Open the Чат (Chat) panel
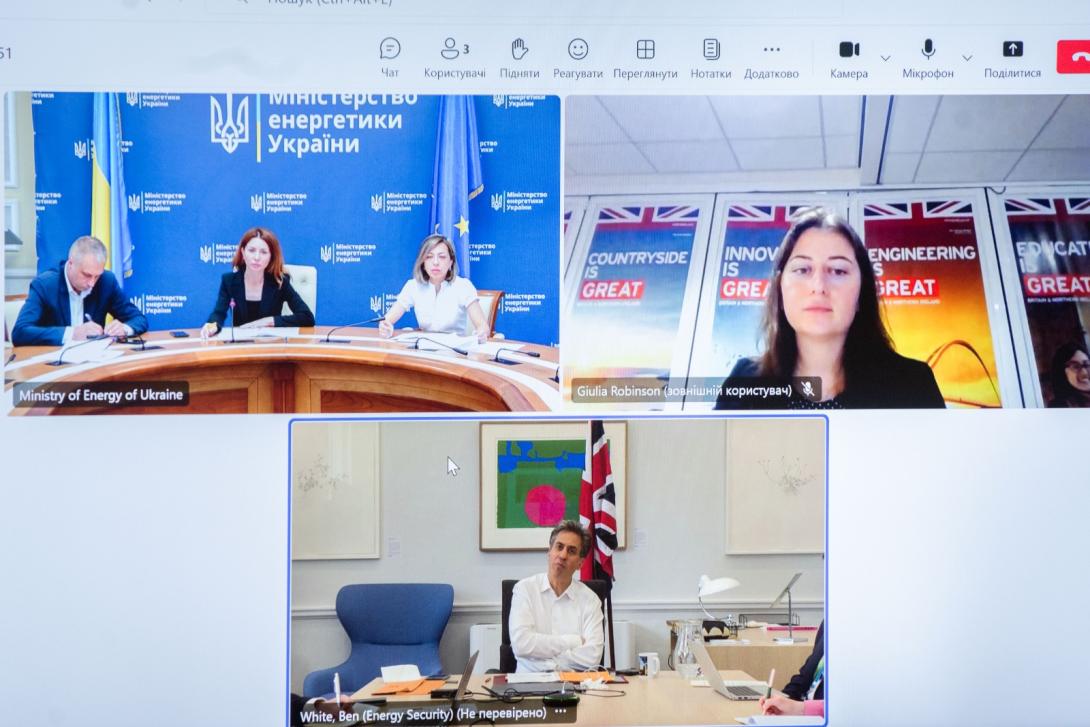The width and height of the screenshot is (1090, 727). pos(390,49)
